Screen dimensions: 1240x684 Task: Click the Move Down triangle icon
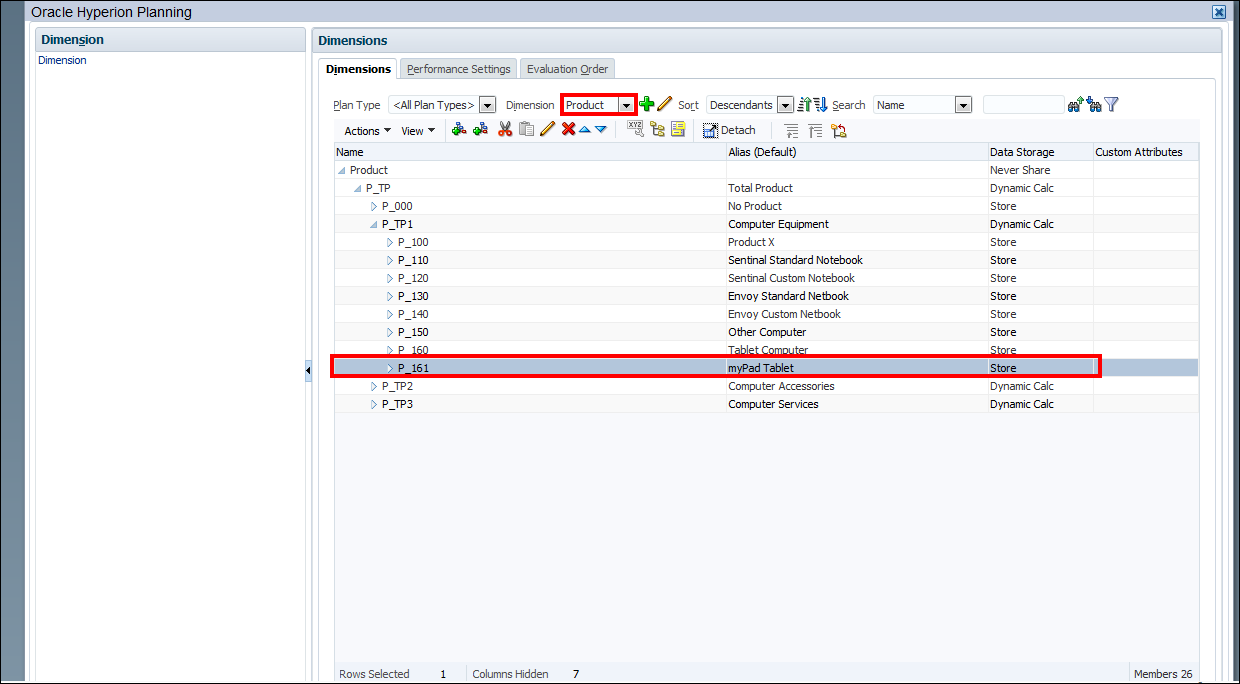click(x=601, y=130)
